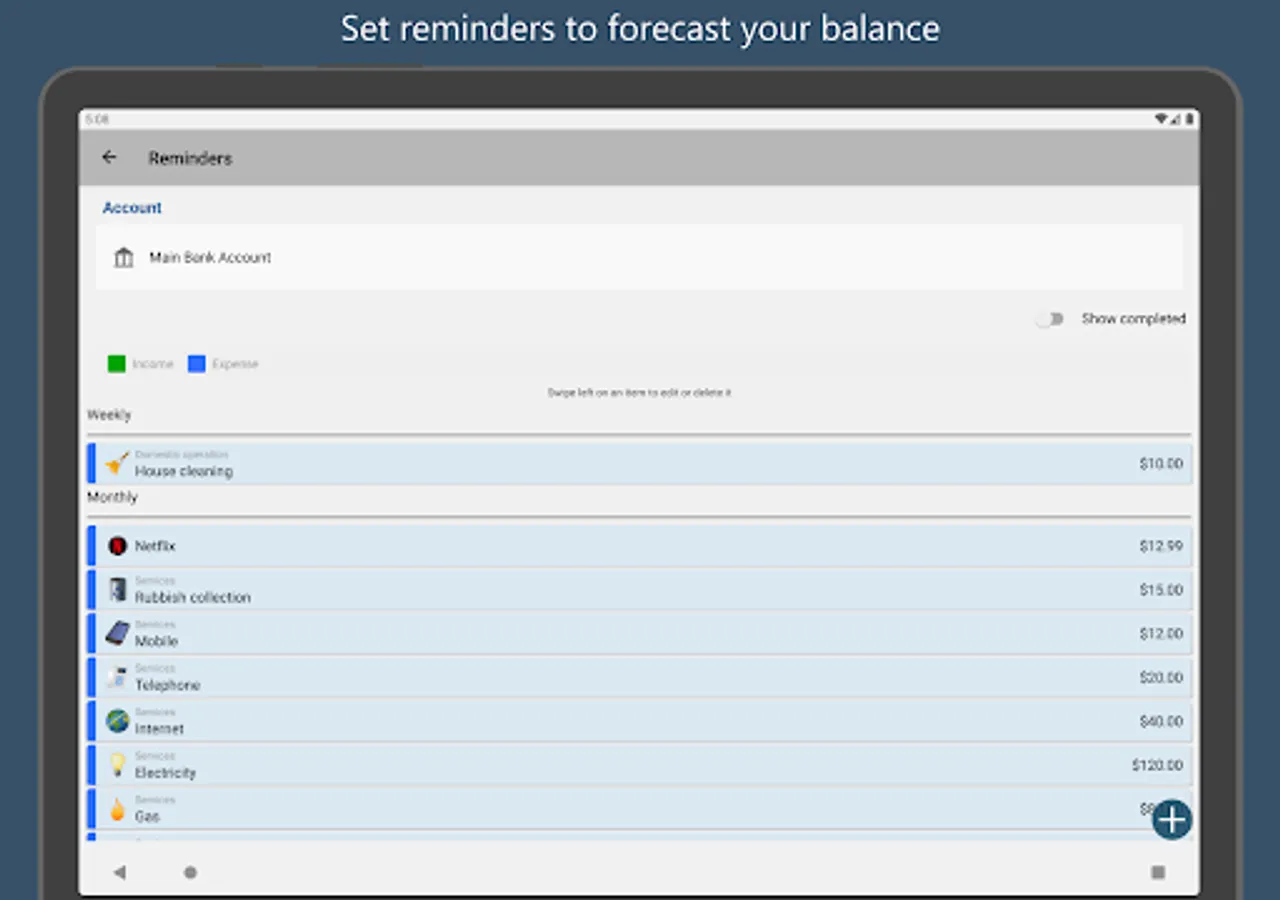Click the House cleaning broom icon
This screenshot has height=900, width=1280.
click(117, 464)
